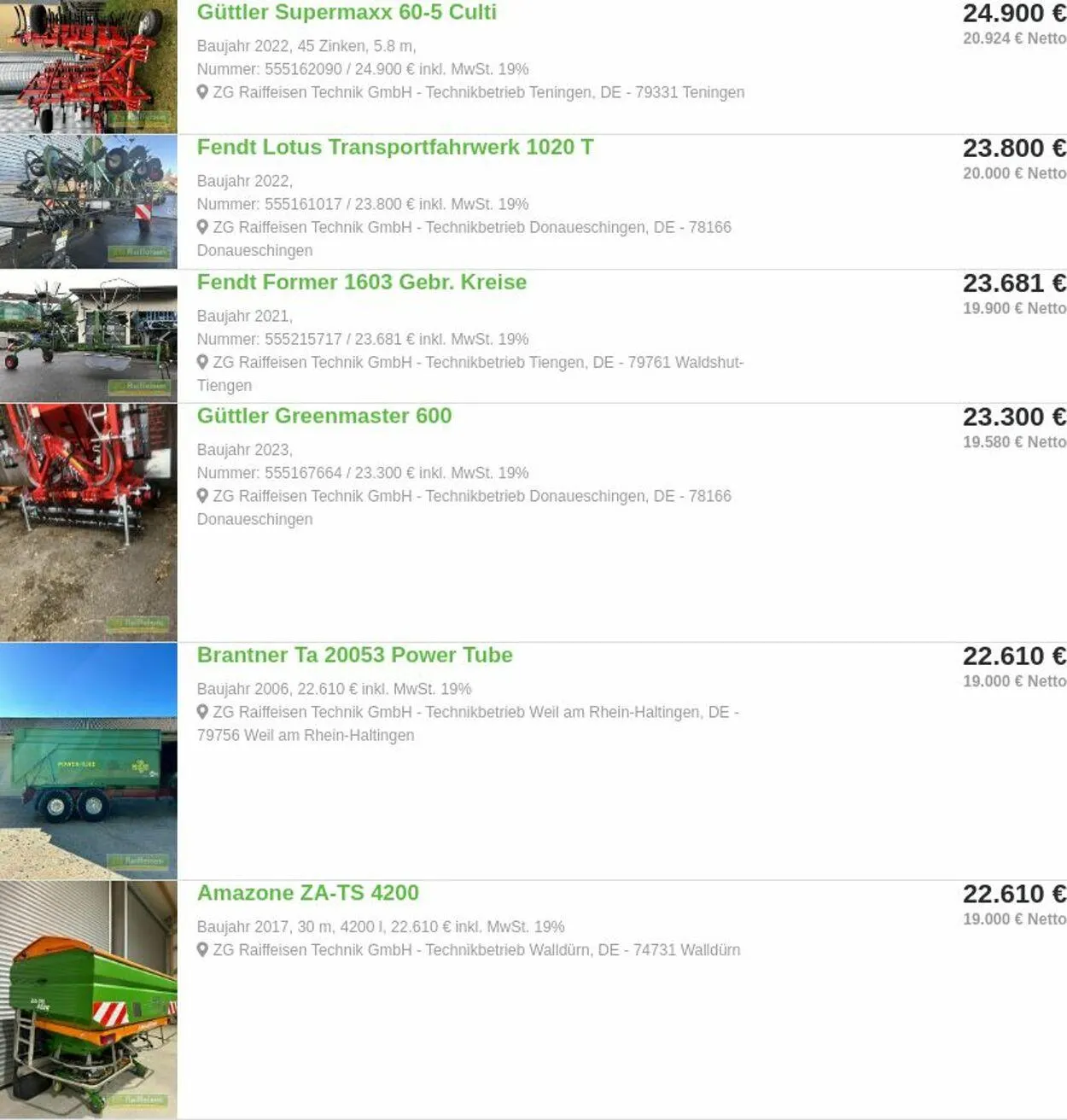Viewport: 1067px width, 1120px height.
Task: Click the green Brantner trailer thumbnail
Action: click(89, 761)
